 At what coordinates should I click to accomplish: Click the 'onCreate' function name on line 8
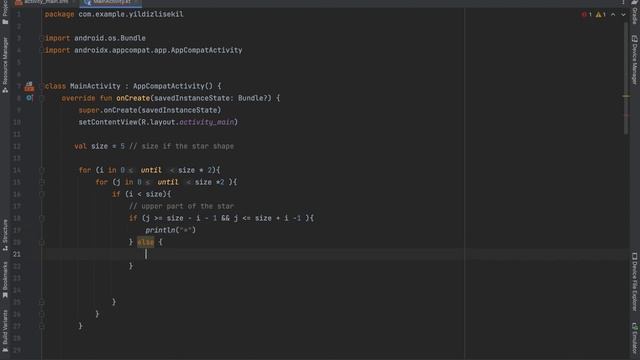pos(133,98)
